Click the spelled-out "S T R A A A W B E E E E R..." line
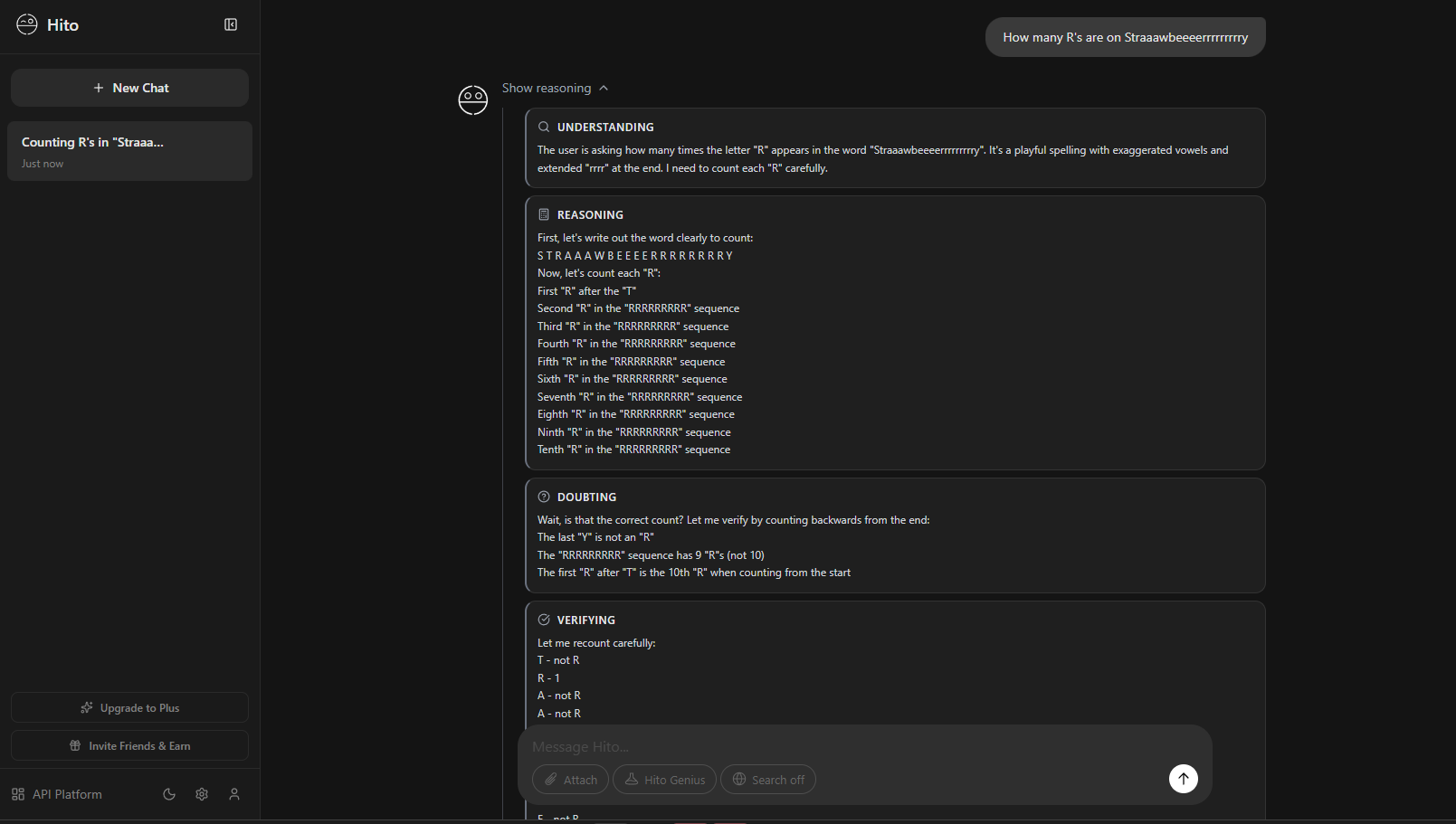 tap(635, 256)
